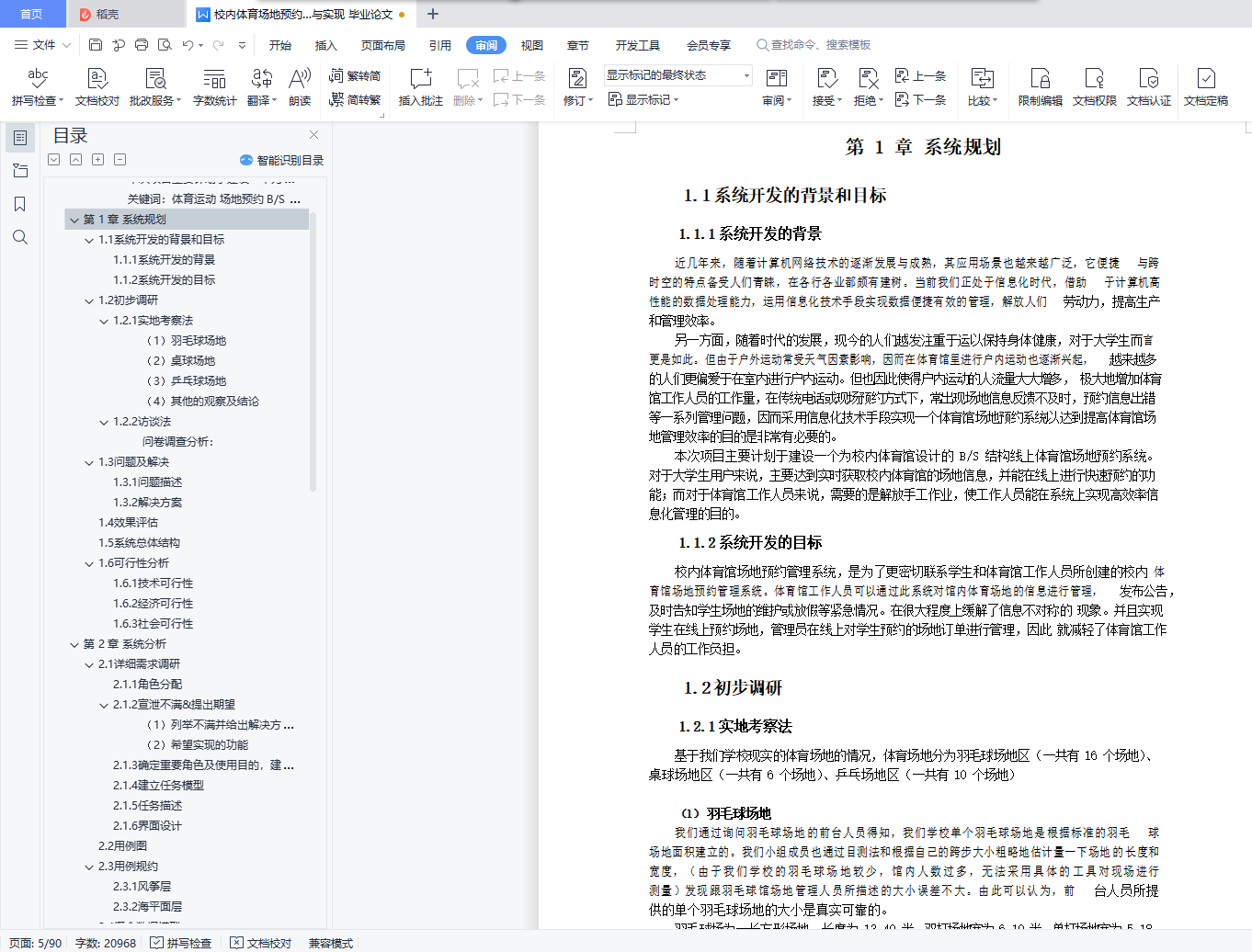Click 文档认证 icon
The image size is (1252, 952).
tap(1149, 86)
